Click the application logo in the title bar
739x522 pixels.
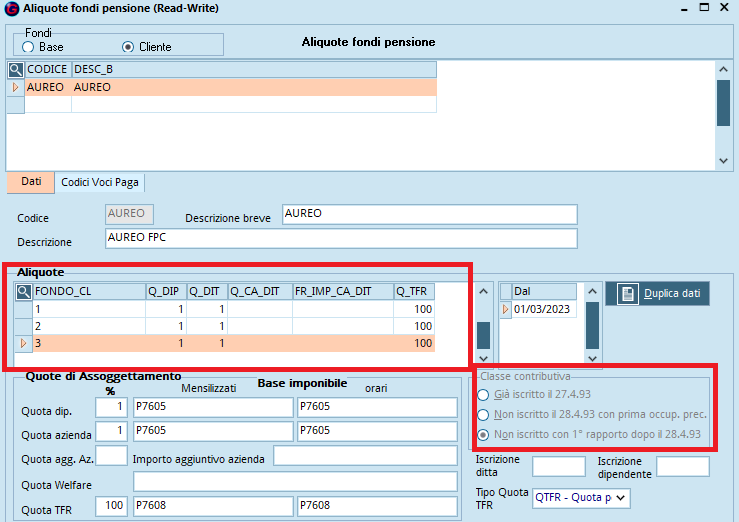pyautogui.click(x=11, y=8)
